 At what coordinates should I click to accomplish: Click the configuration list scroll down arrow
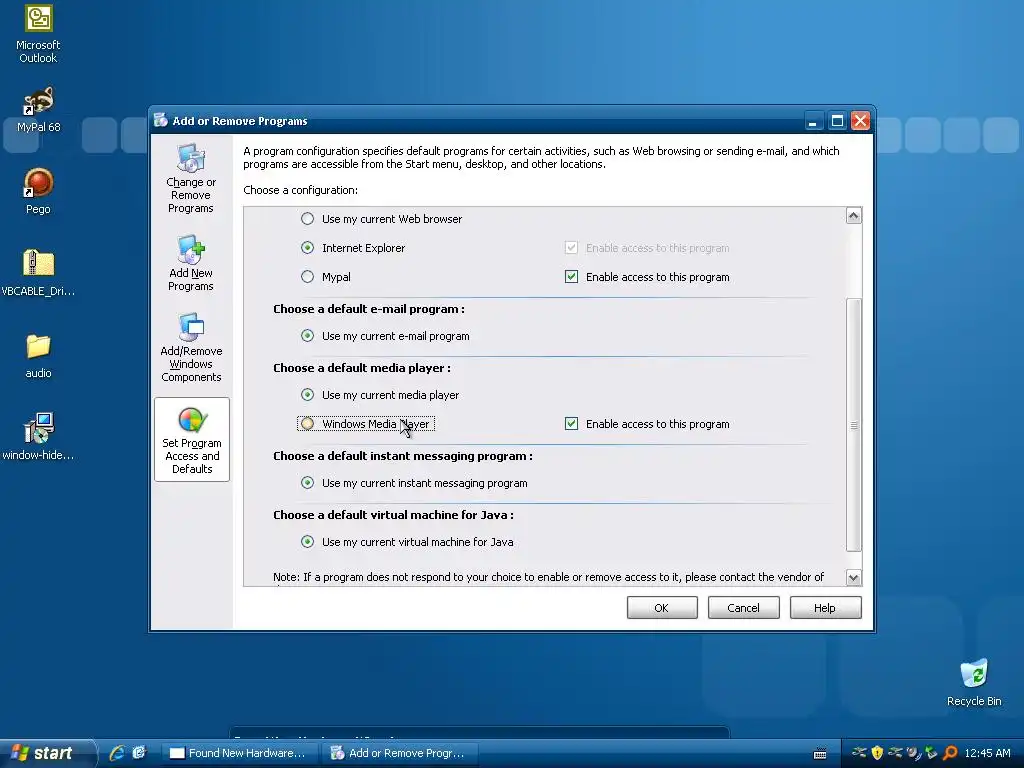(853, 577)
